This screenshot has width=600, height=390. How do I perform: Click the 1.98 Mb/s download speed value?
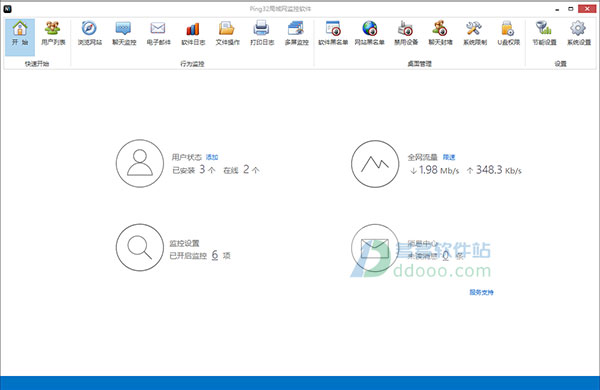(x=434, y=170)
